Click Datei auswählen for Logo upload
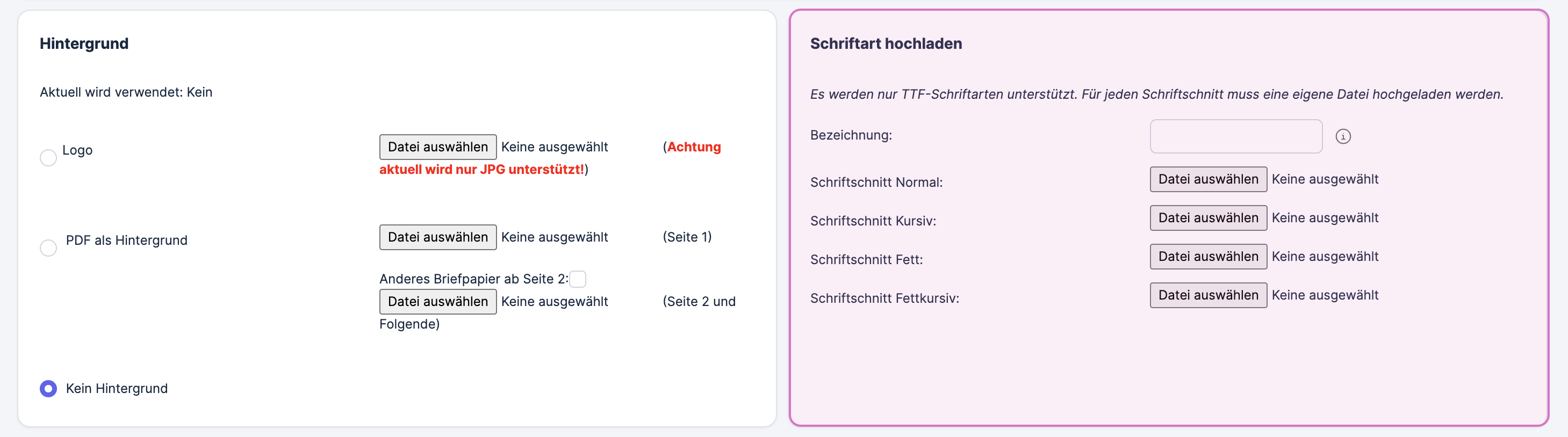 (x=437, y=147)
